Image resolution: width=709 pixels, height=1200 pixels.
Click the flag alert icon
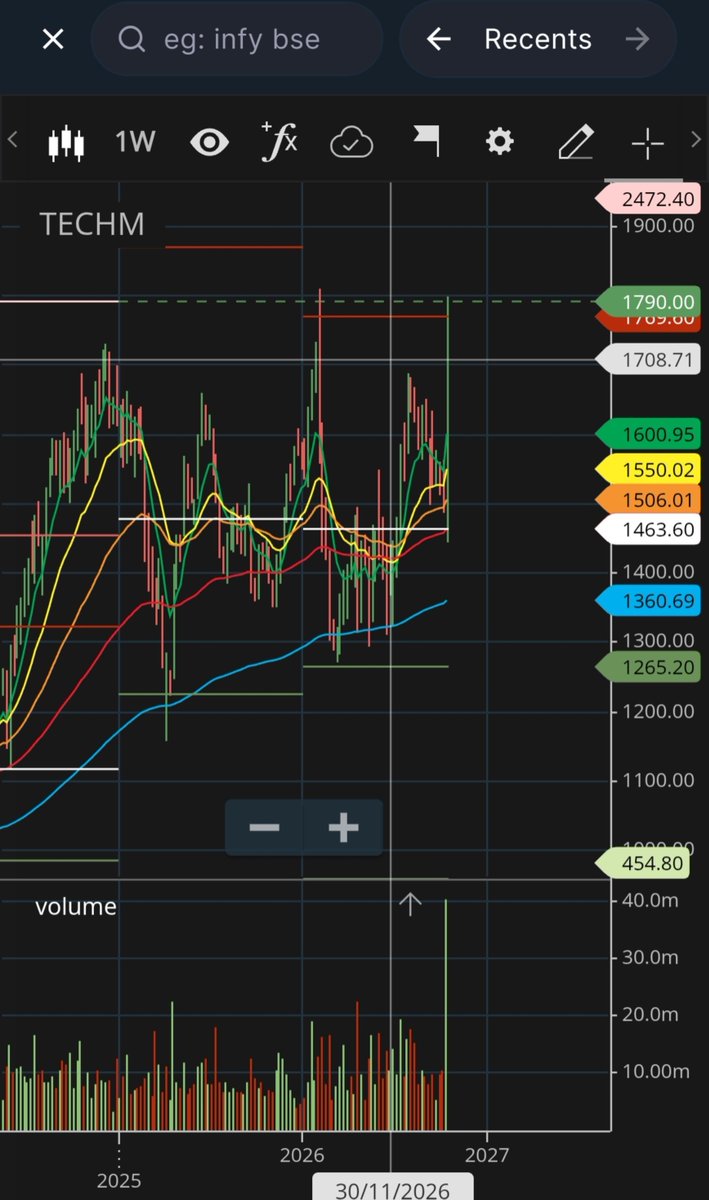point(427,142)
